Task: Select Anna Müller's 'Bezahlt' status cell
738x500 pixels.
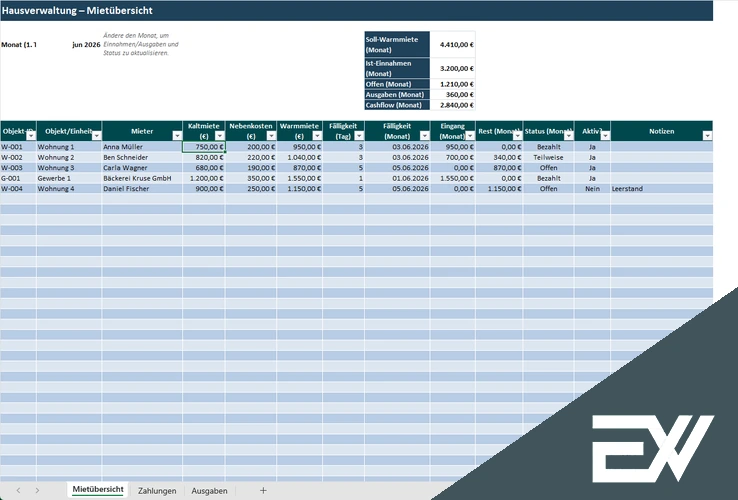Action: coord(548,147)
